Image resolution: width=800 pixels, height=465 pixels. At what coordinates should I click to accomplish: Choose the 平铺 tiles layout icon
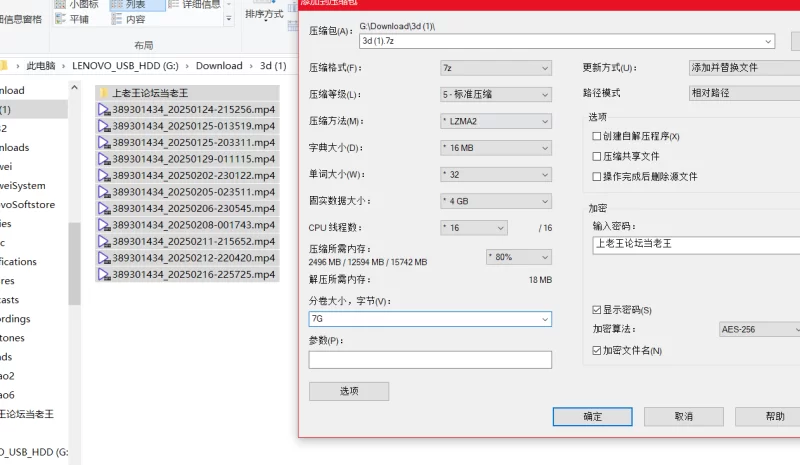[61, 19]
